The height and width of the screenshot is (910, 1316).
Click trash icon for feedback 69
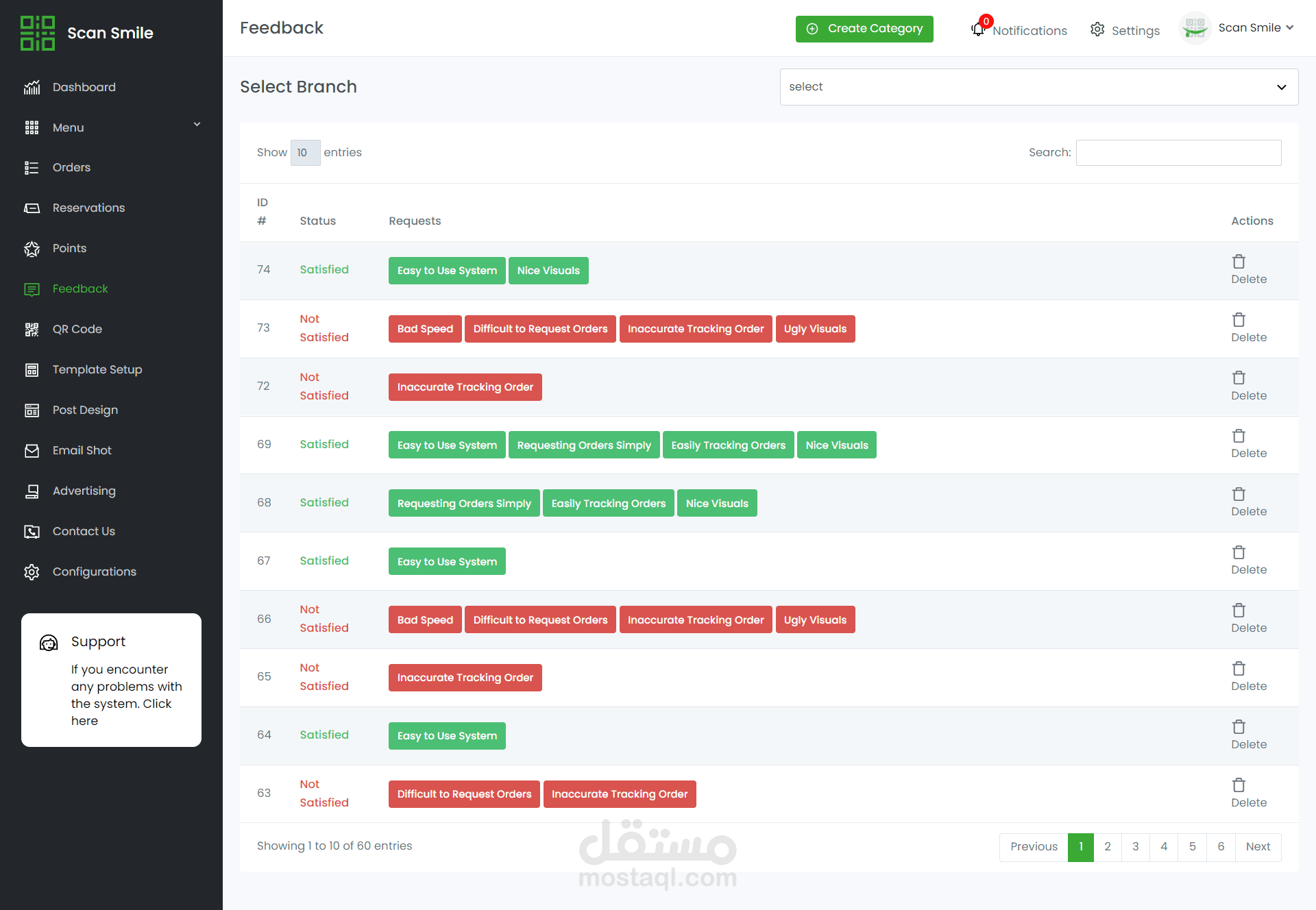1239,436
